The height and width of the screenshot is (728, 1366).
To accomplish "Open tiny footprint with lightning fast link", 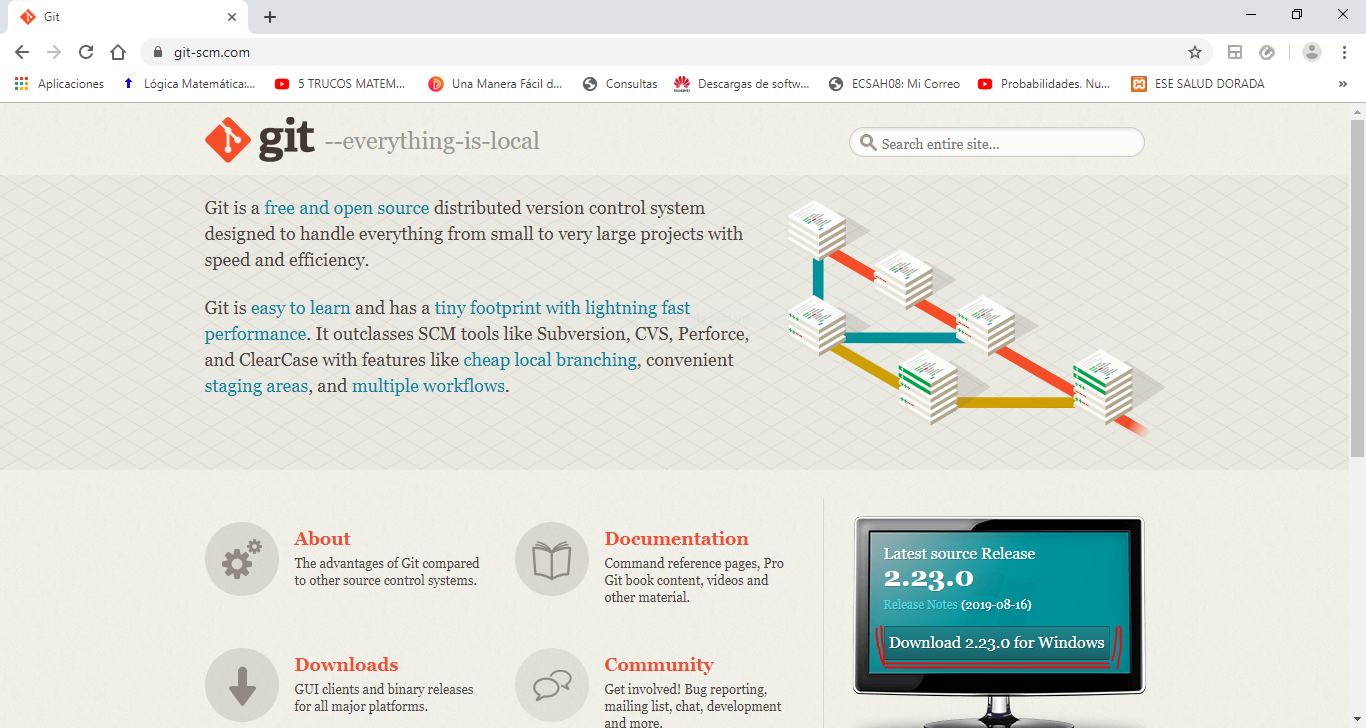I will tap(562, 308).
